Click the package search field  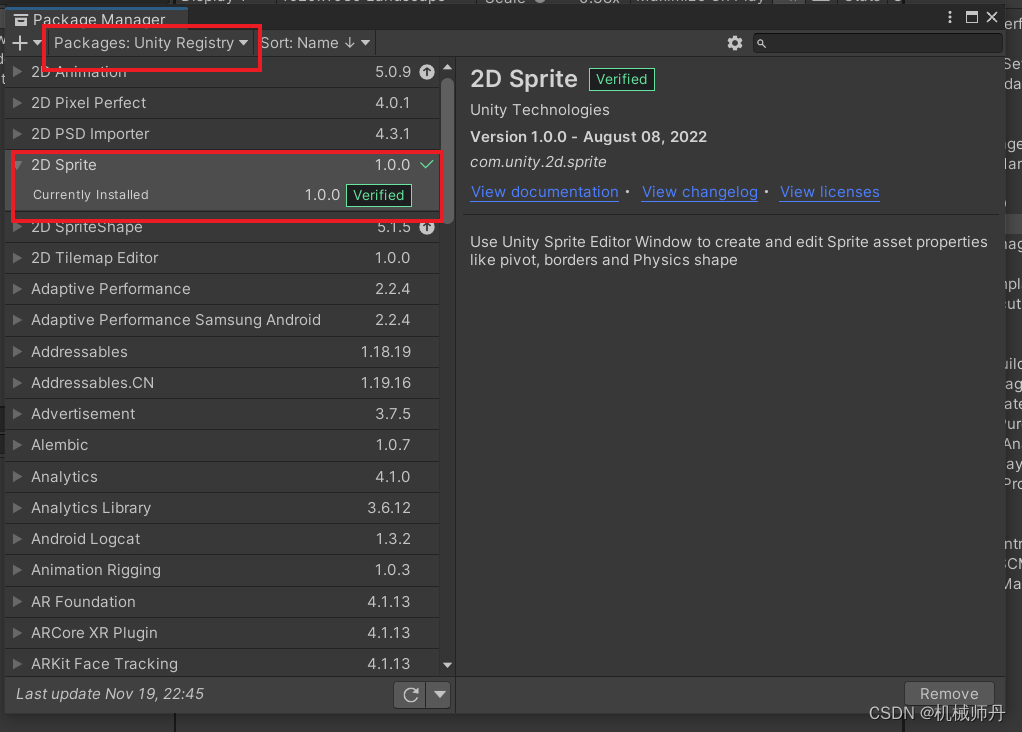point(877,43)
